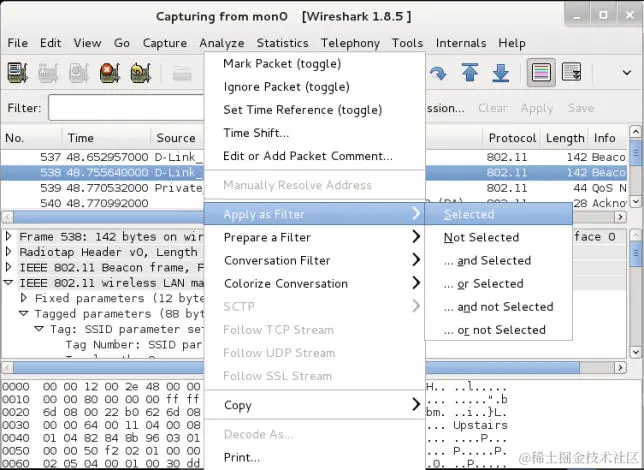Click packet list vertical scrollbar up arrow
The height and width of the screenshot is (470, 644).
[x=635, y=131]
